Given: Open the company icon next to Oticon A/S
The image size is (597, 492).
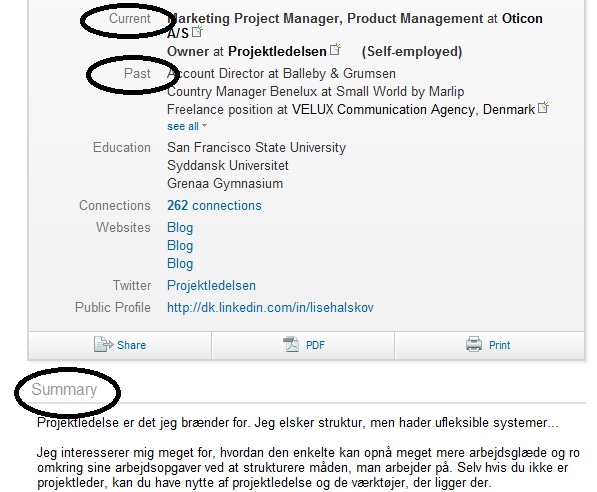Looking at the screenshot, I should (x=197, y=31).
